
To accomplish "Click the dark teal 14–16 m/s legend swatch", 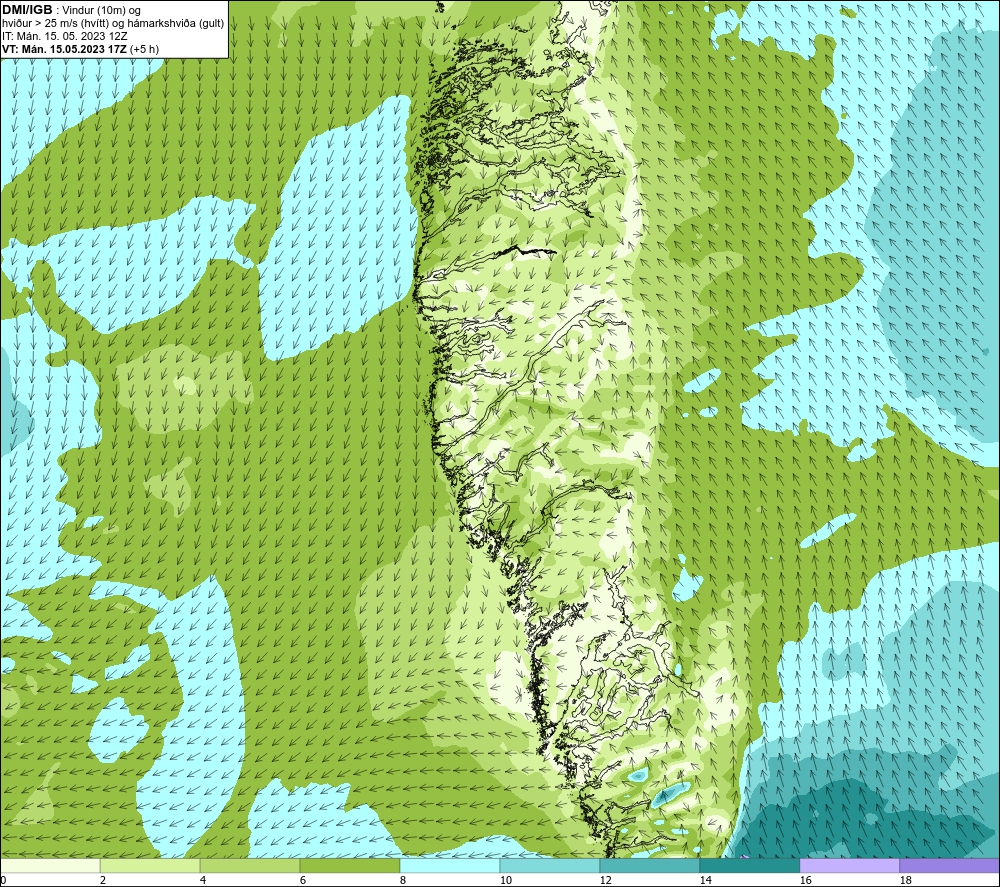I will 749,865.
